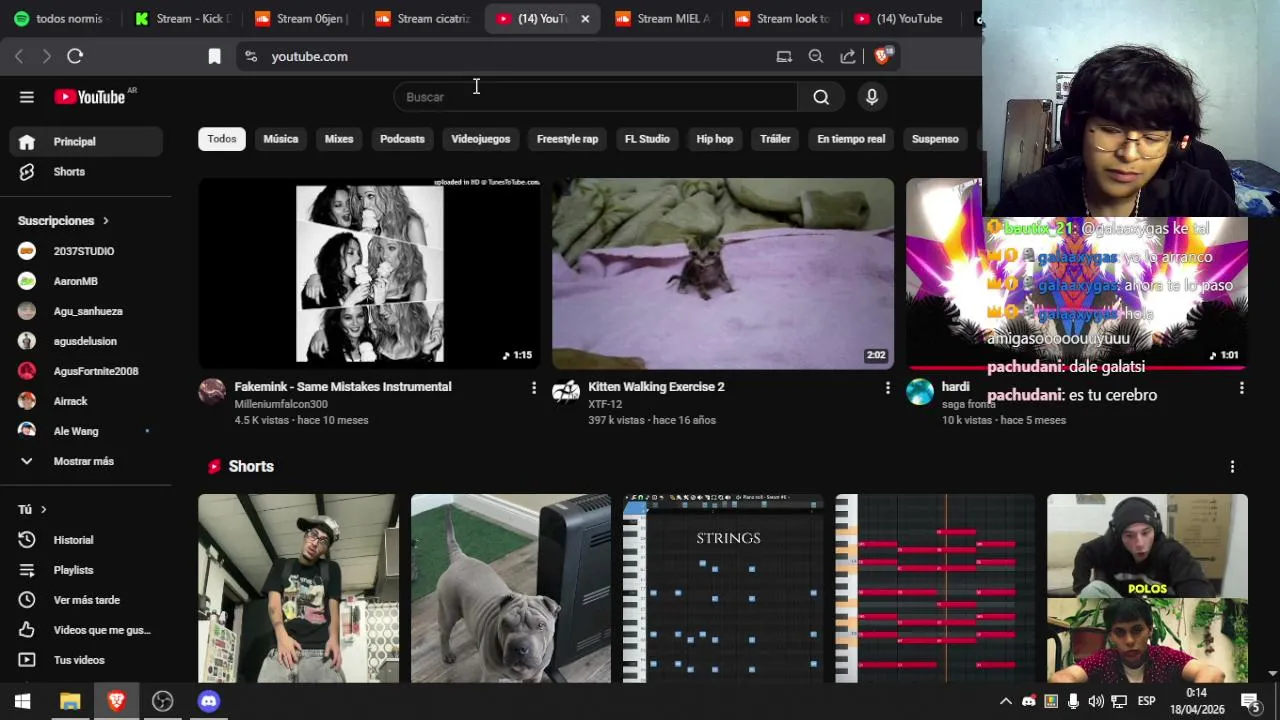Open volume control in system tray
The height and width of the screenshot is (720, 1280).
(1096, 701)
